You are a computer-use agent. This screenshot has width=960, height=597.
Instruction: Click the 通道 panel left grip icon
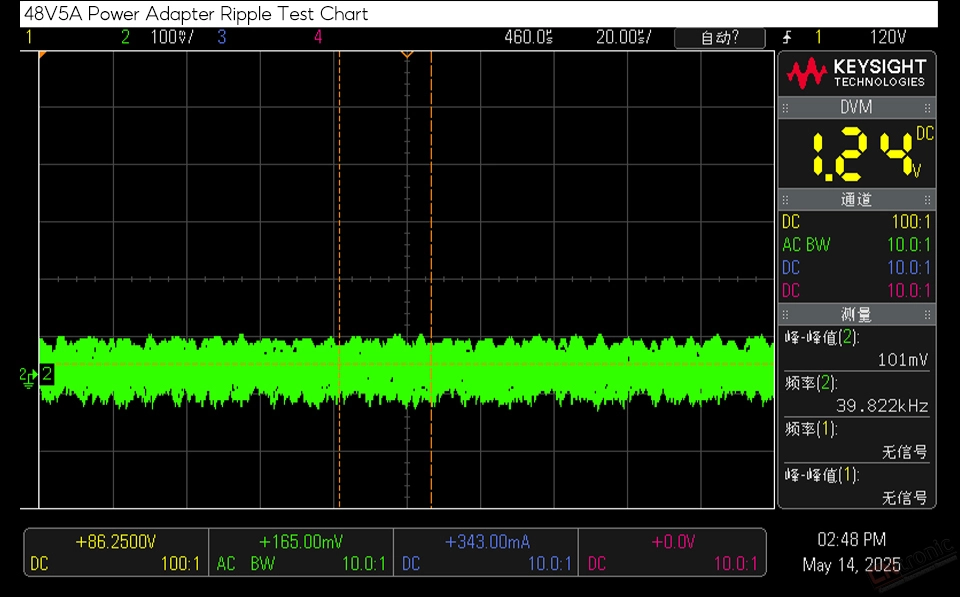pyautogui.click(x=786, y=200)
